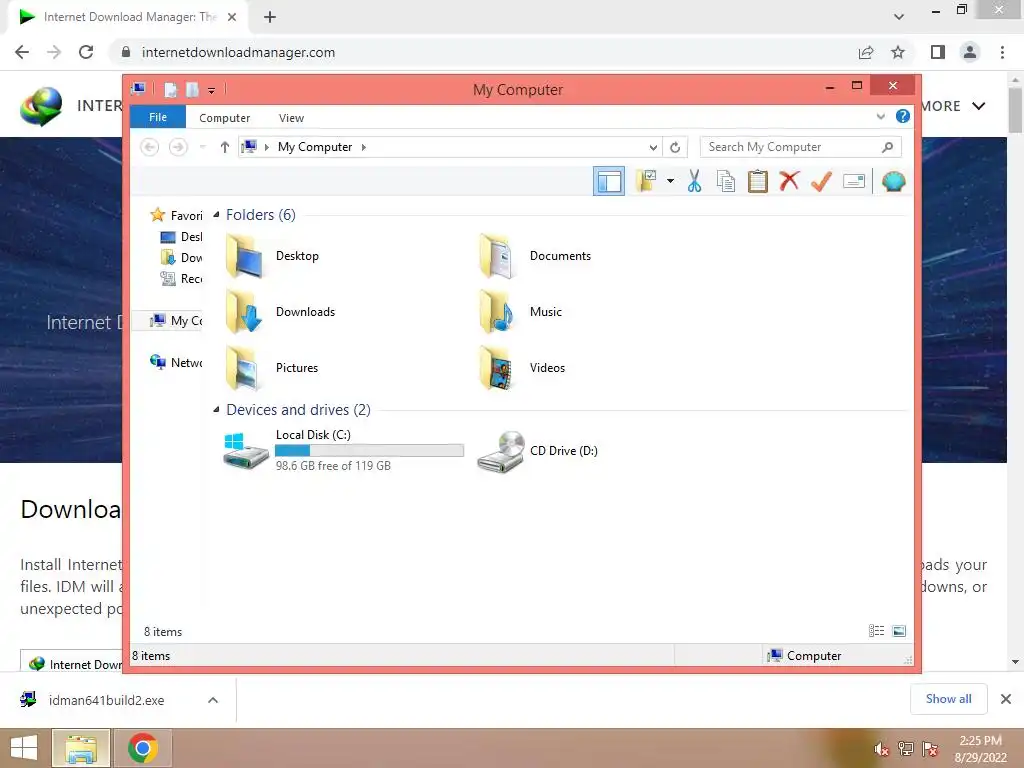Expand the ribbon with the chevron

pos(880,117)
